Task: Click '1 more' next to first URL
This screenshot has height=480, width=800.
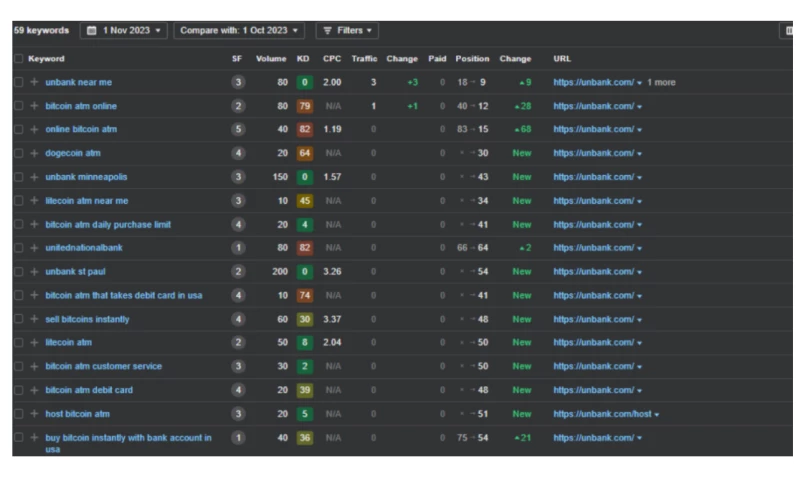Action: 661,82
